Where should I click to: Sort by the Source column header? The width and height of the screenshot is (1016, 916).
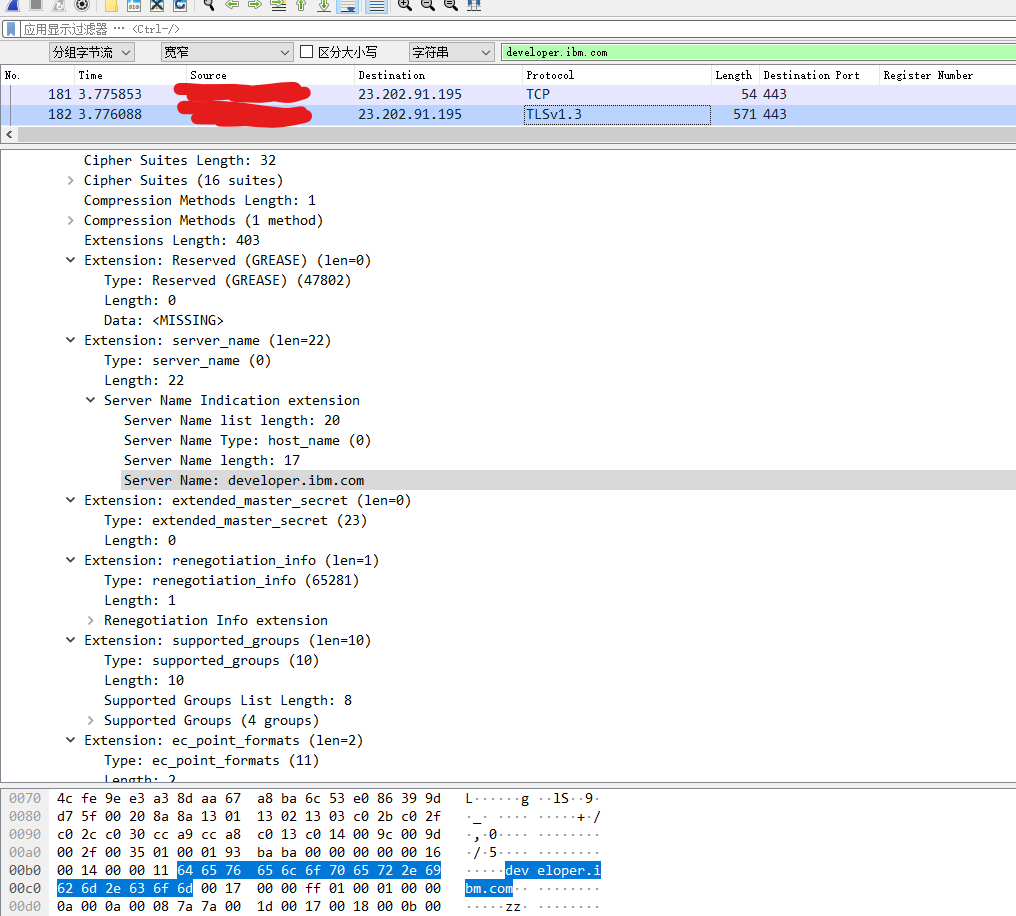click(x=270, y=75)
